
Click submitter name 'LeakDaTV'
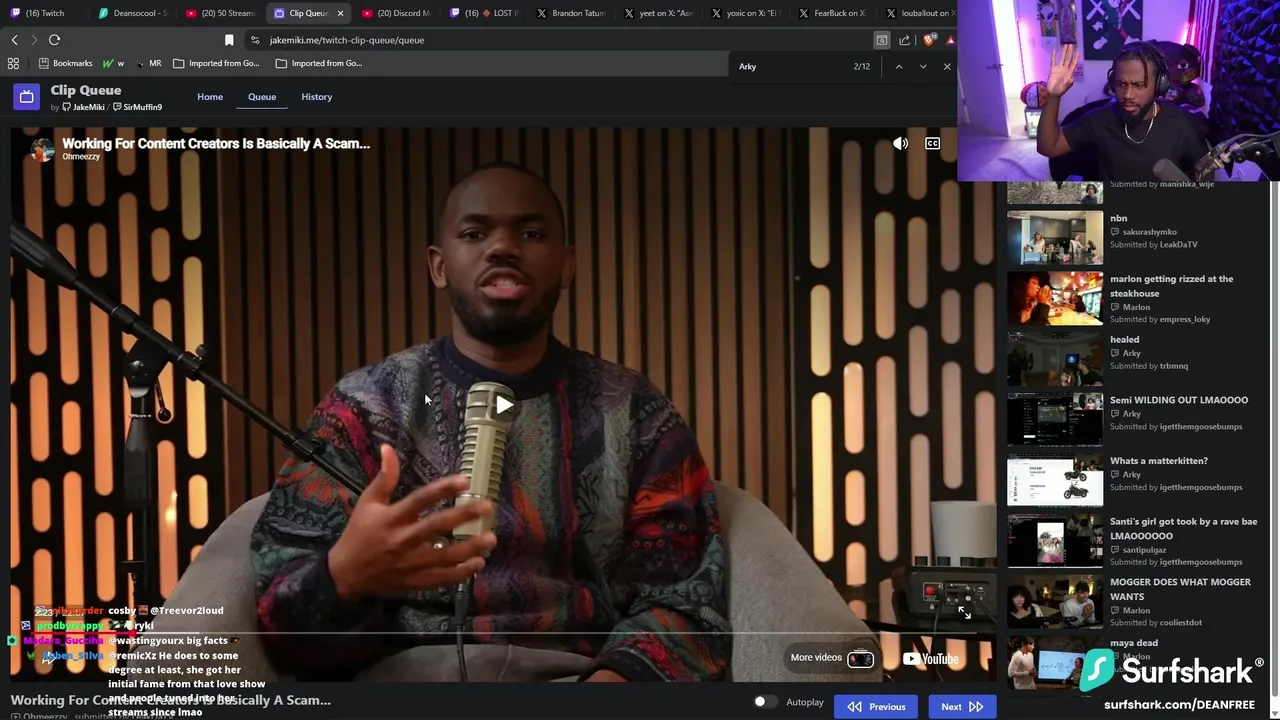[1178, 244]
